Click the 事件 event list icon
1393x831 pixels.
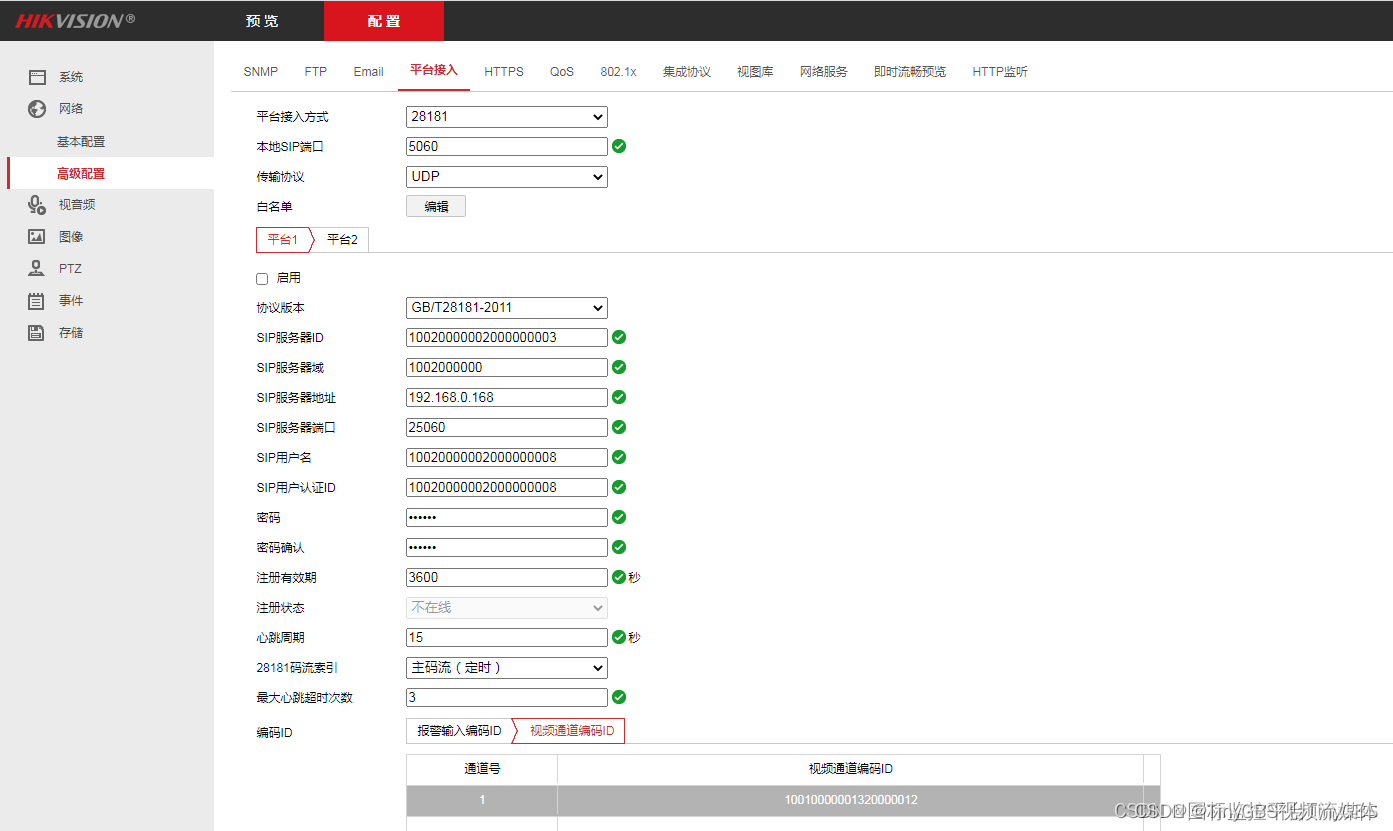[37, 301]
